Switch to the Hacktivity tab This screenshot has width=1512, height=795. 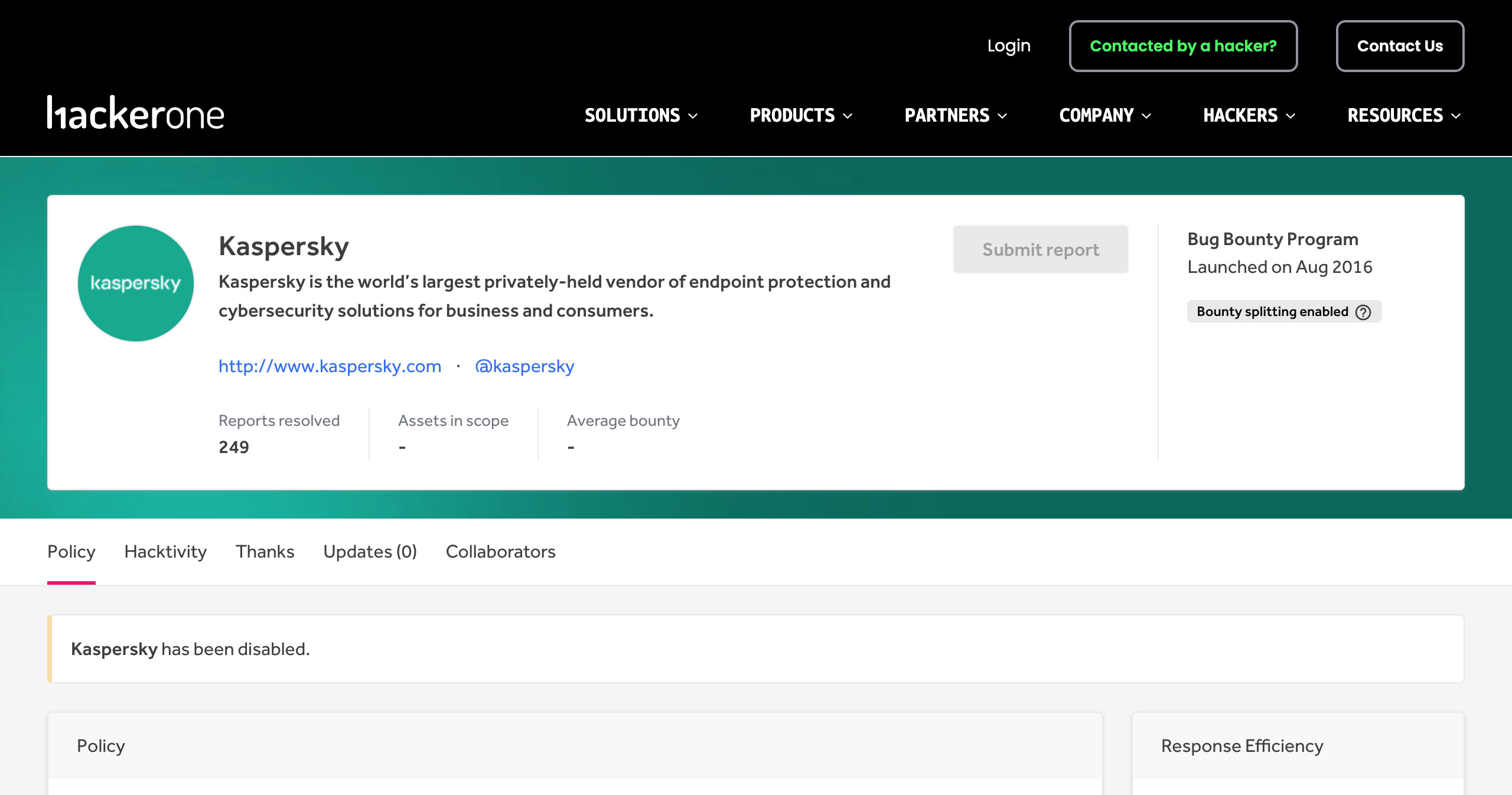[165, 552]
